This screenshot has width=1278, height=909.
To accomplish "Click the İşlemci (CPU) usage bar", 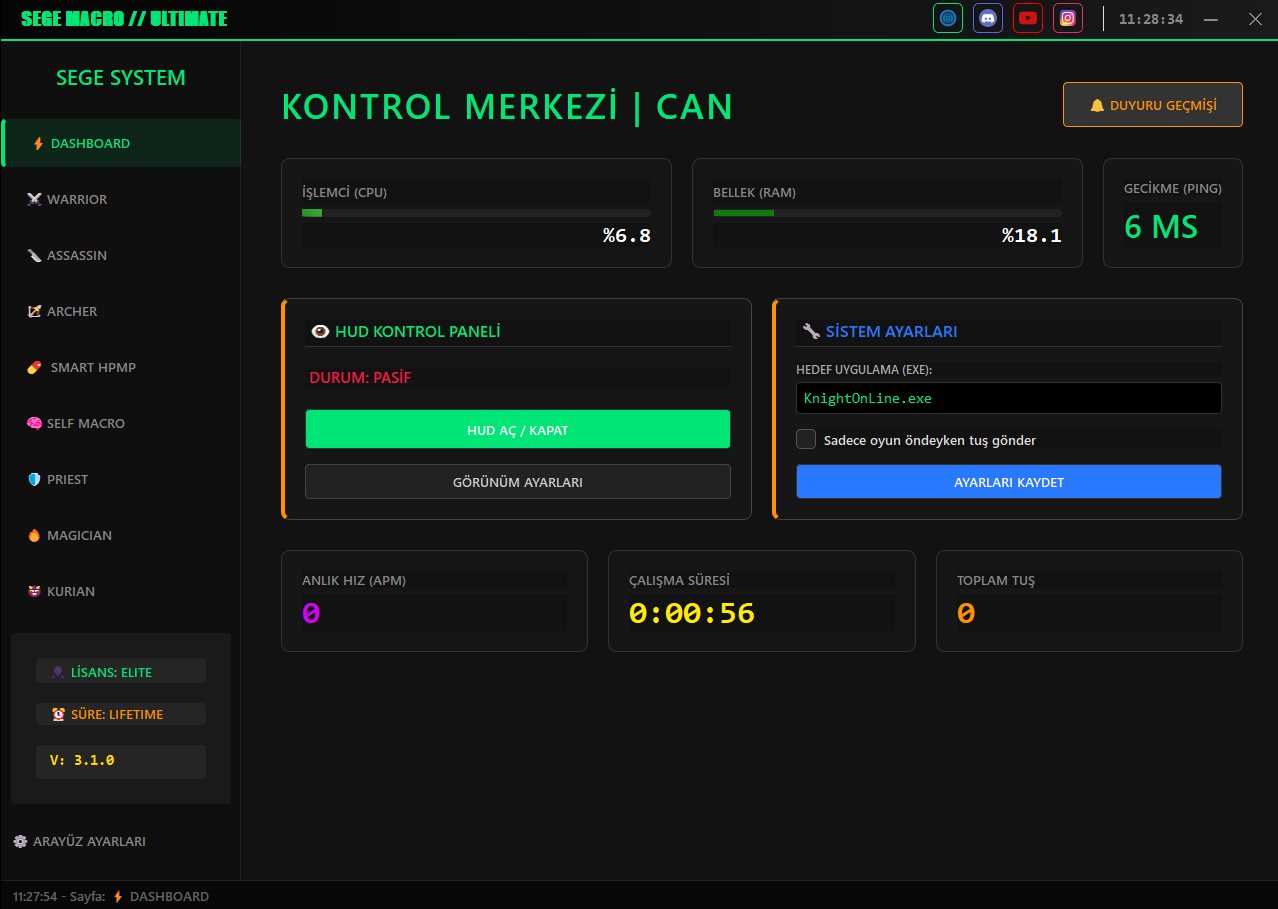I will click(x=476, y=213).
